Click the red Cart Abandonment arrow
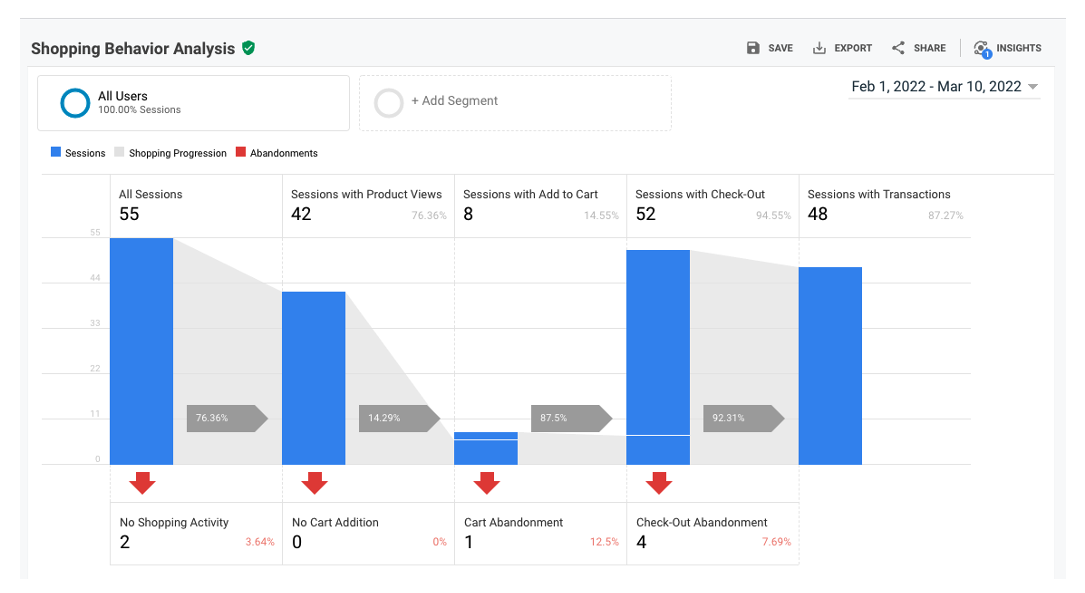The width and height of the screenshot is (1085, 593). 486,484
